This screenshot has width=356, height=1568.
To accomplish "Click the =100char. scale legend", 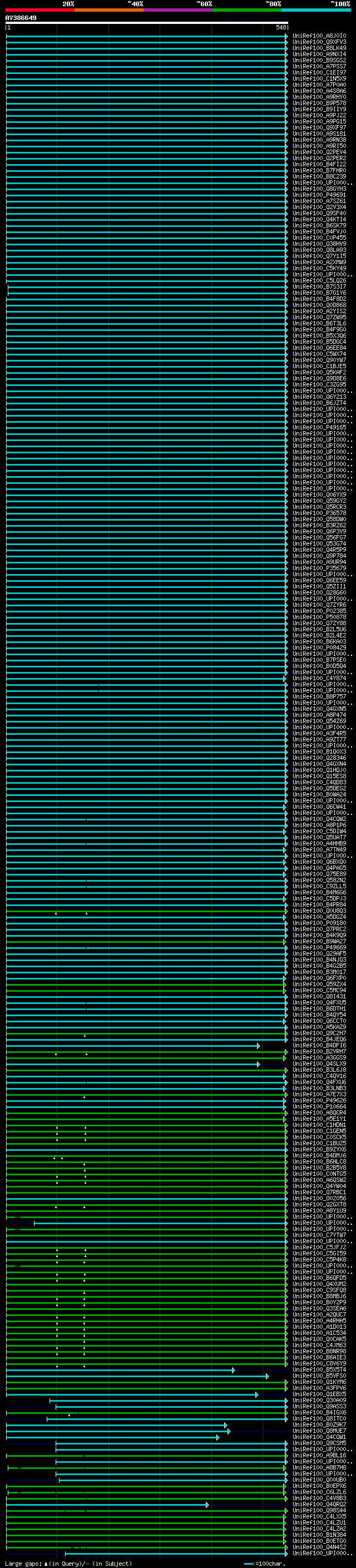I will point(264,1564).
